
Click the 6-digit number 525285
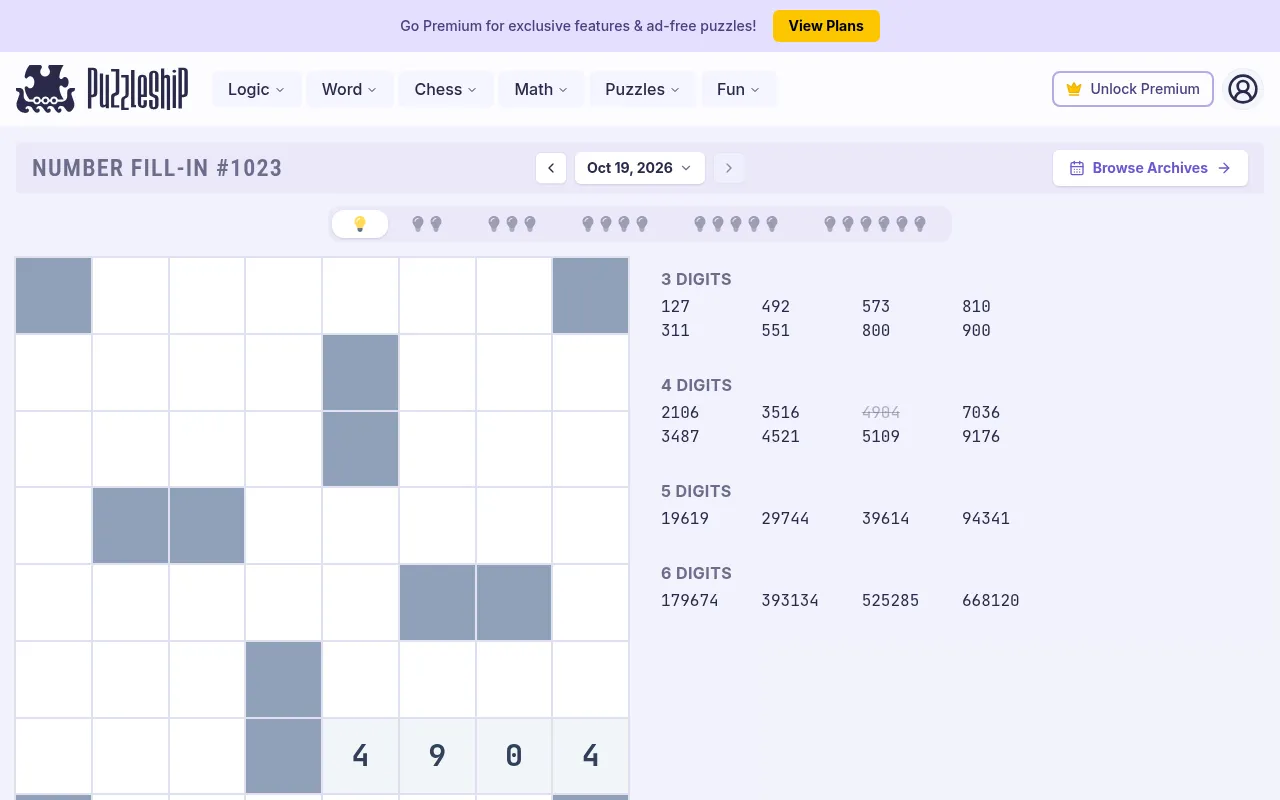point(890,600)
